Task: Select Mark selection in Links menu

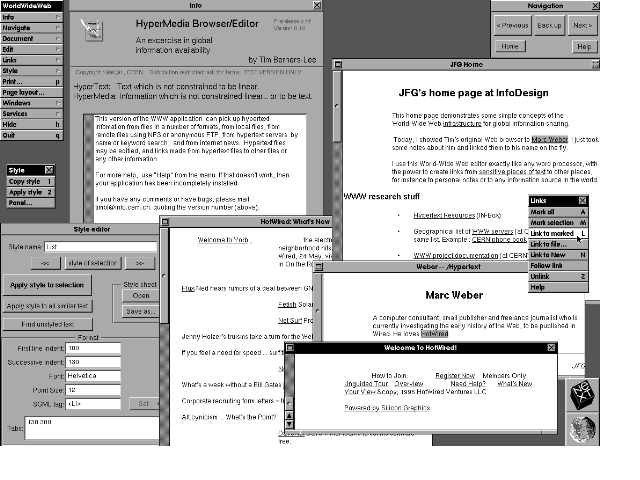Action: [558, 222]
